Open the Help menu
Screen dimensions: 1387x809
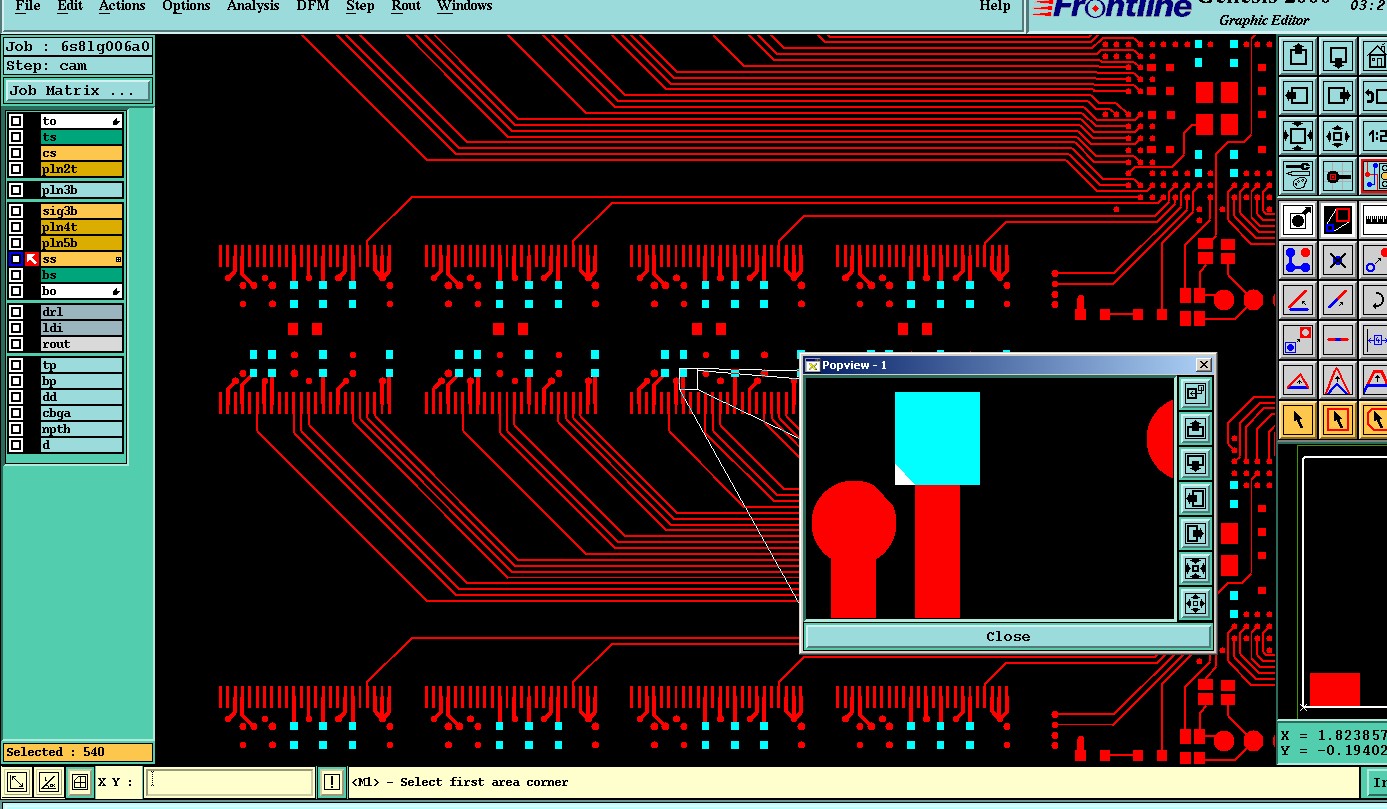point(994,6)
